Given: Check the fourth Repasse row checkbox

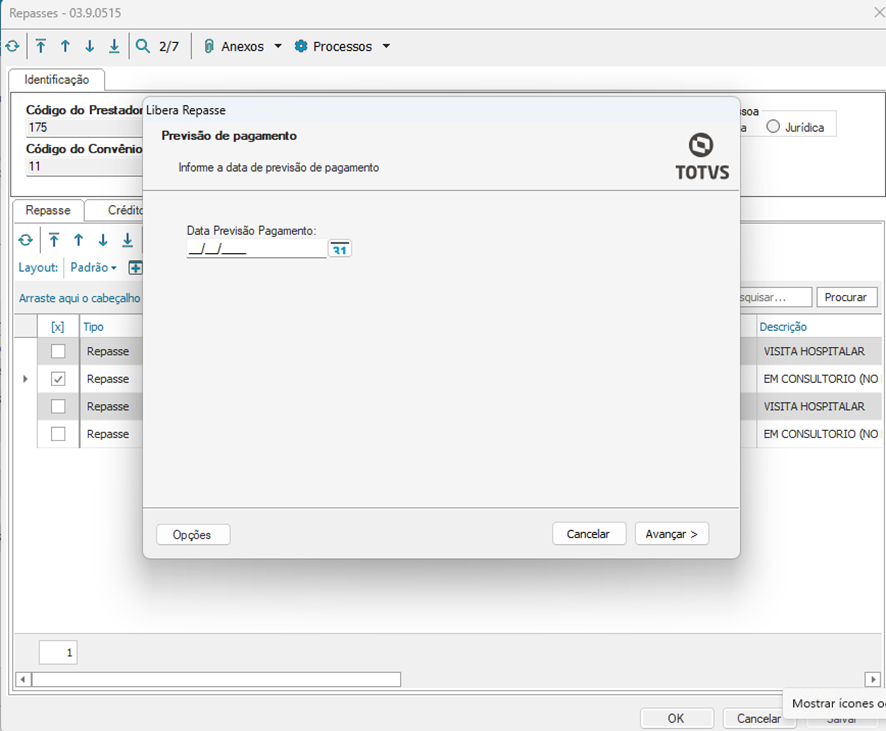Looking at the screenshot, I should (x=58, y=434).
